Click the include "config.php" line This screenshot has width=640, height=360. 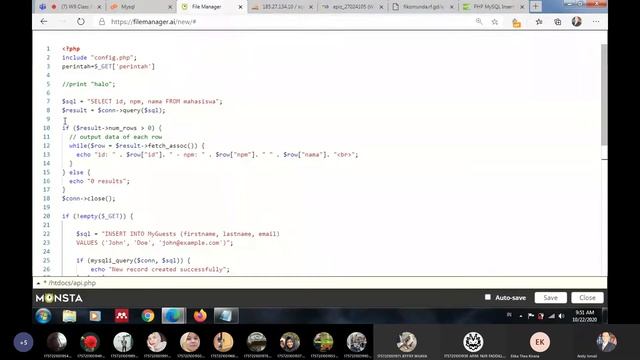[99, 58]
